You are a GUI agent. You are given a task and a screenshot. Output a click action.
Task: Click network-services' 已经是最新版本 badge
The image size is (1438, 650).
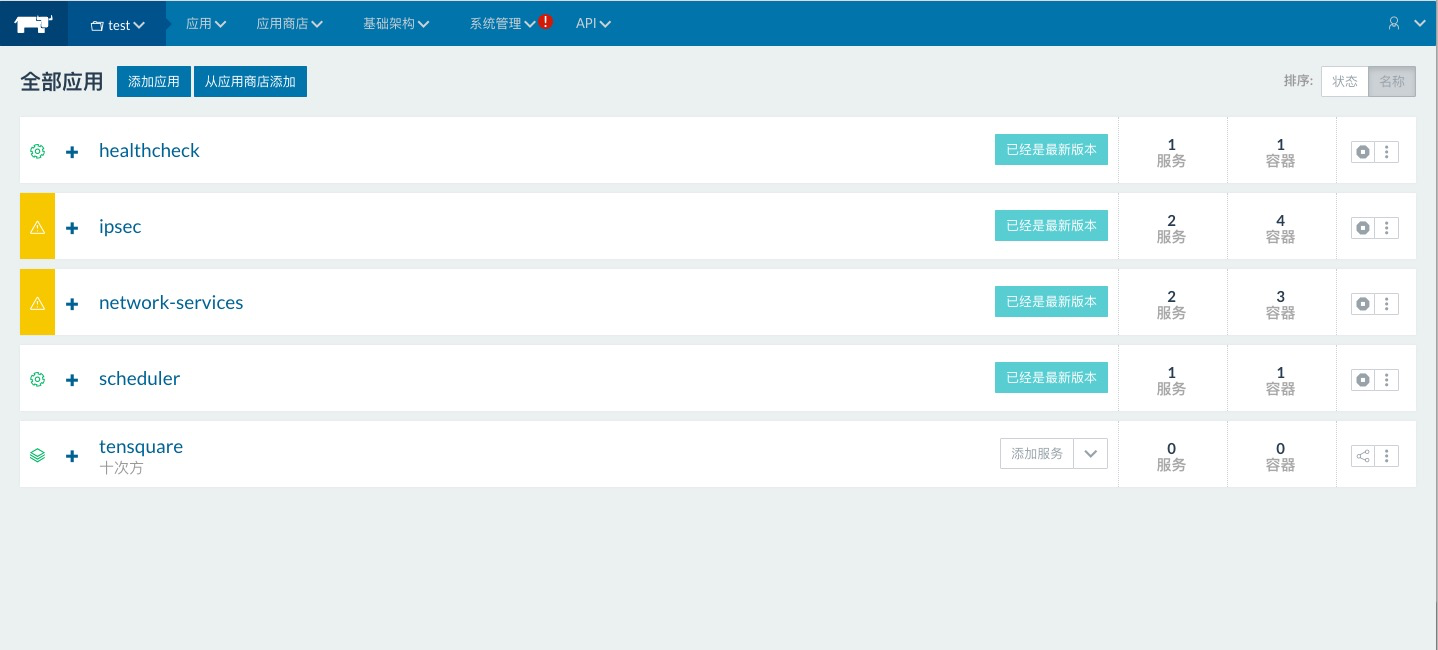coord(1051,302)
